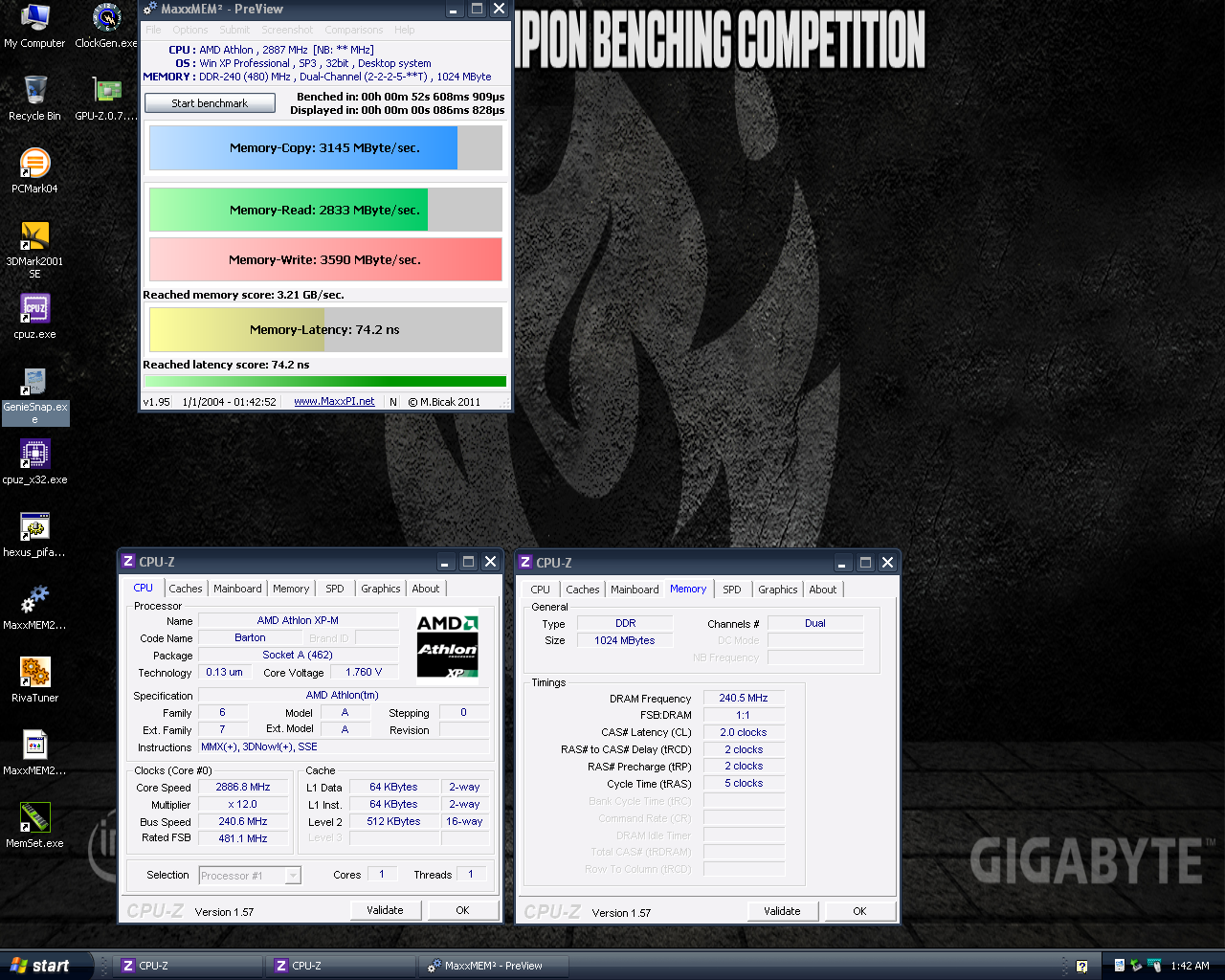Open the File menu in MaxxMEM²
The image size is (1225, 980).
point(153,30)
